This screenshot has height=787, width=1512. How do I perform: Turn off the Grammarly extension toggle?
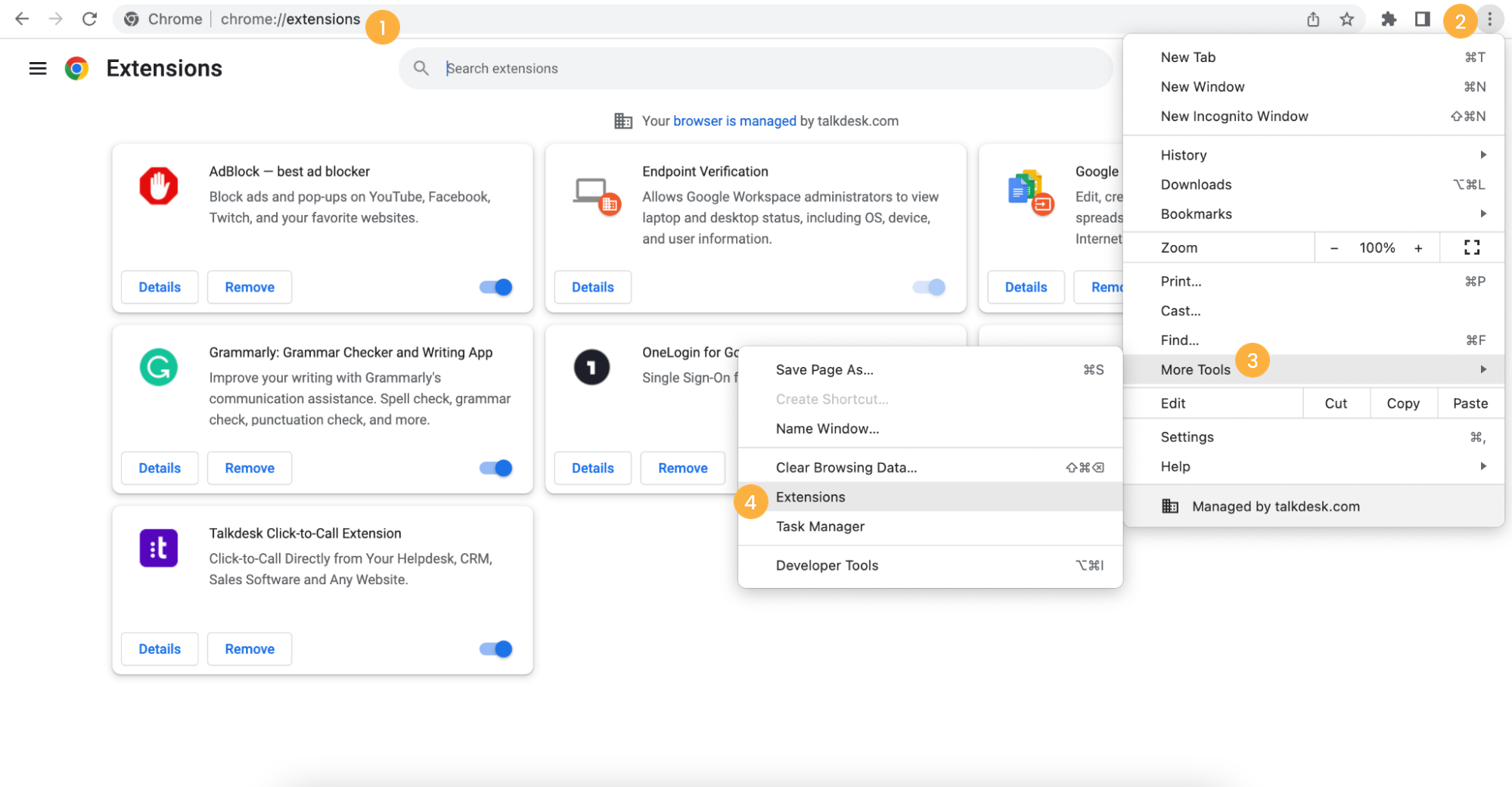496,468
